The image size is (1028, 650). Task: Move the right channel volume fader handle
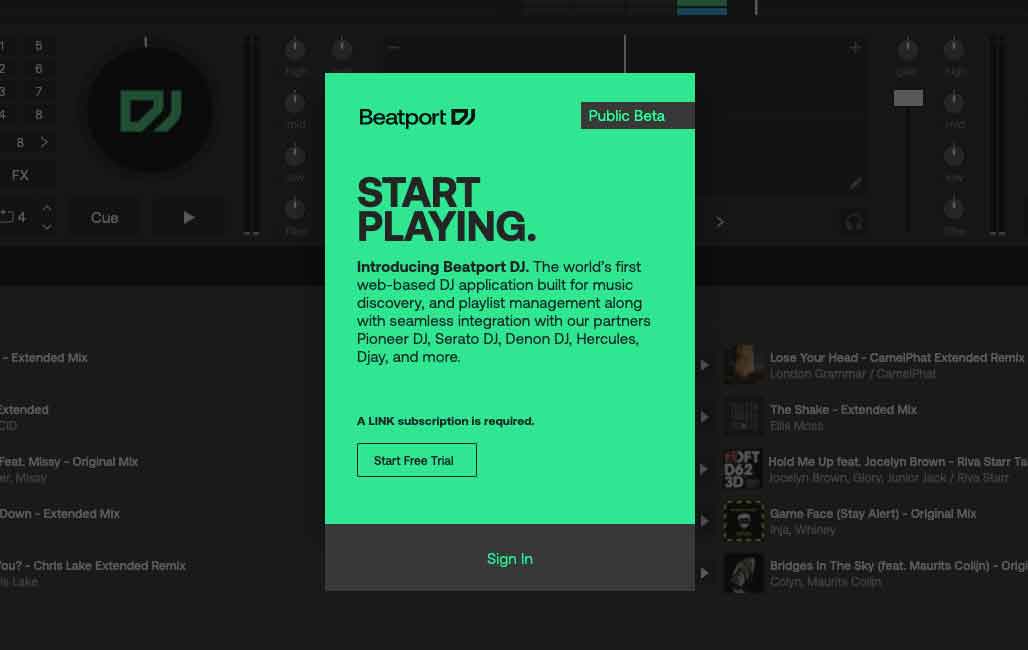click(908, 98)
